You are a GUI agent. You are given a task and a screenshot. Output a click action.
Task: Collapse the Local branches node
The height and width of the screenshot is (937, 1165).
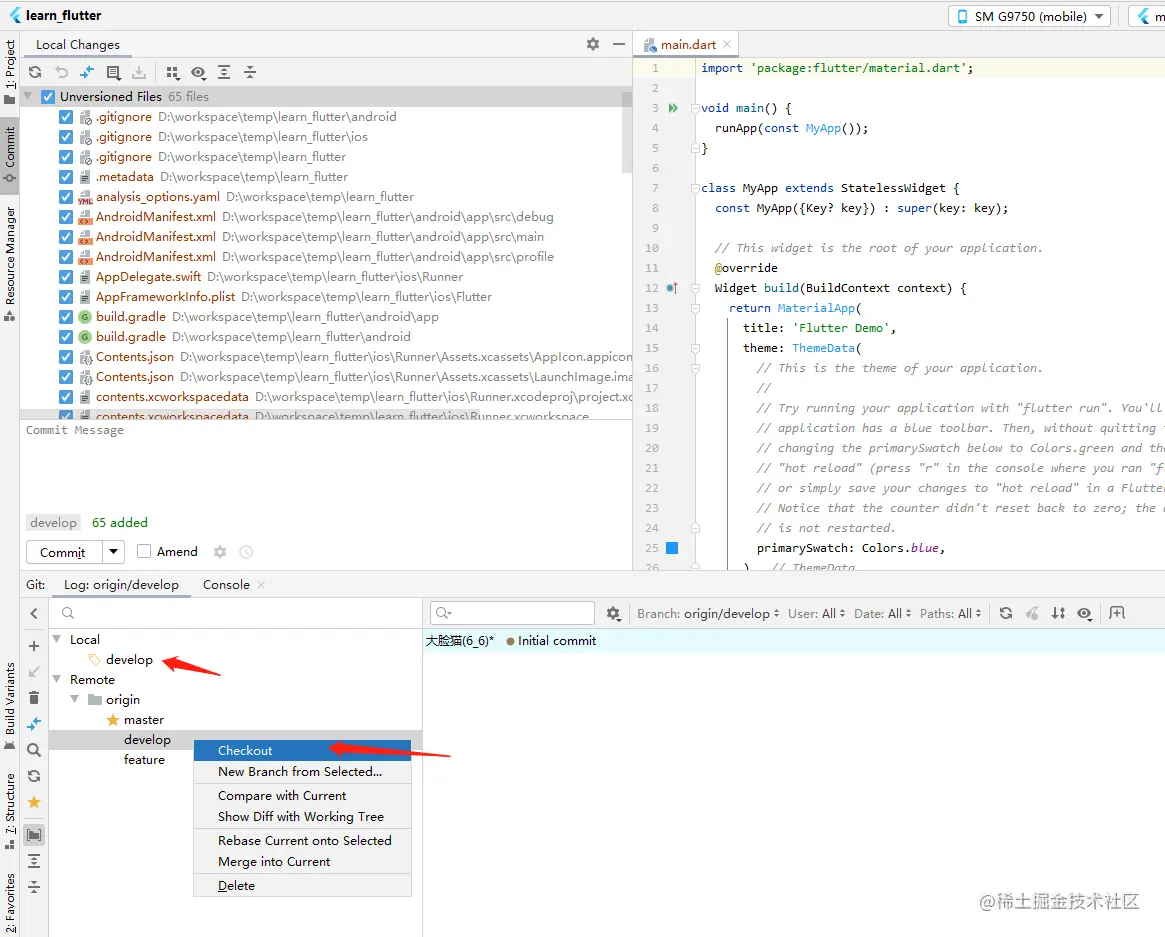point(56,639)
